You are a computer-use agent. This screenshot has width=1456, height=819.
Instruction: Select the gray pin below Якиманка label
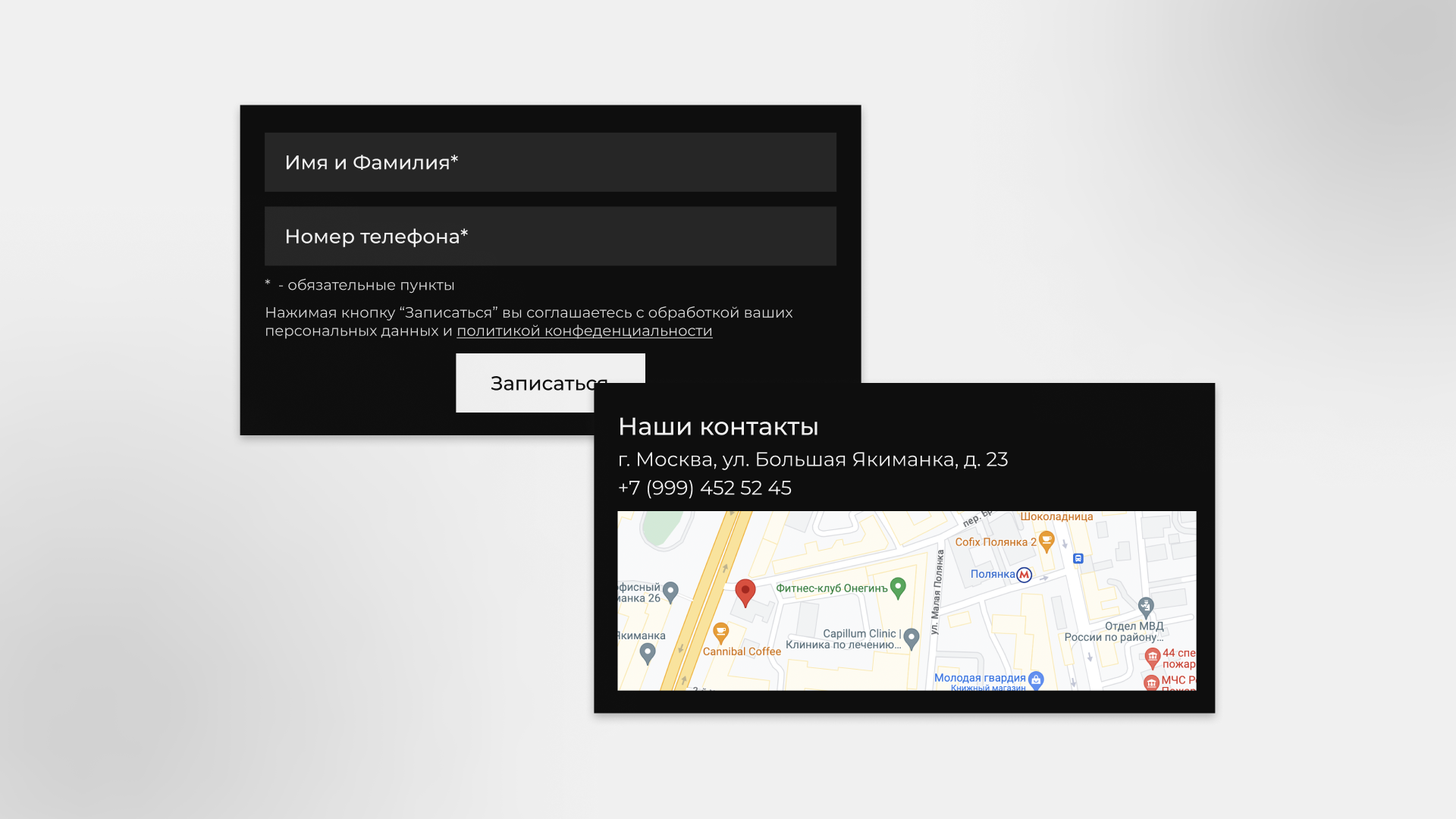(x=647, y=652)
